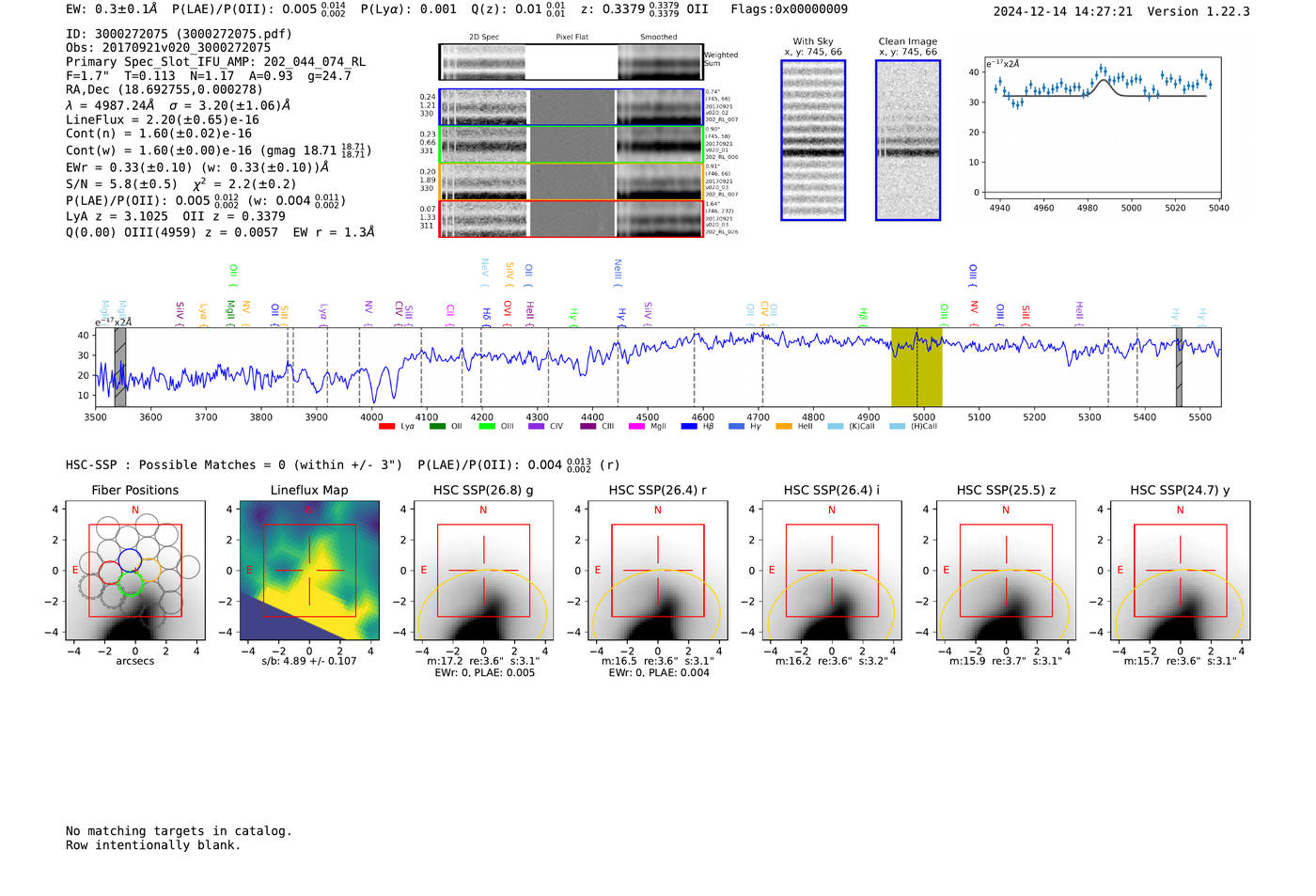This screenshot has height=896, width=1316.
Task: Open the HSC SSP(26.8) g image
Action: tap(483, 571)
